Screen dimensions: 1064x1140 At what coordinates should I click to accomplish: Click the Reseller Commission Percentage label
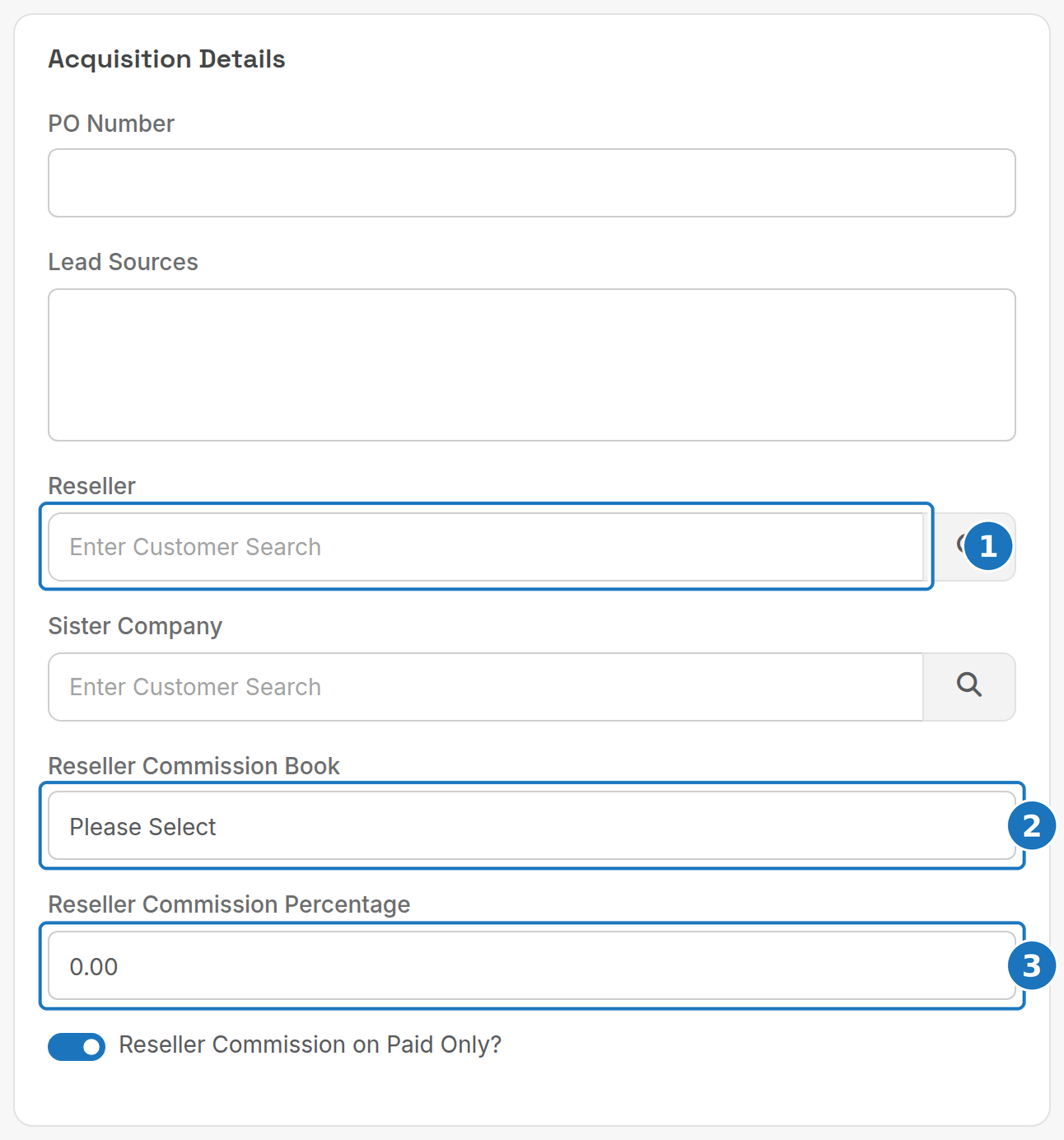pos(229,904)
